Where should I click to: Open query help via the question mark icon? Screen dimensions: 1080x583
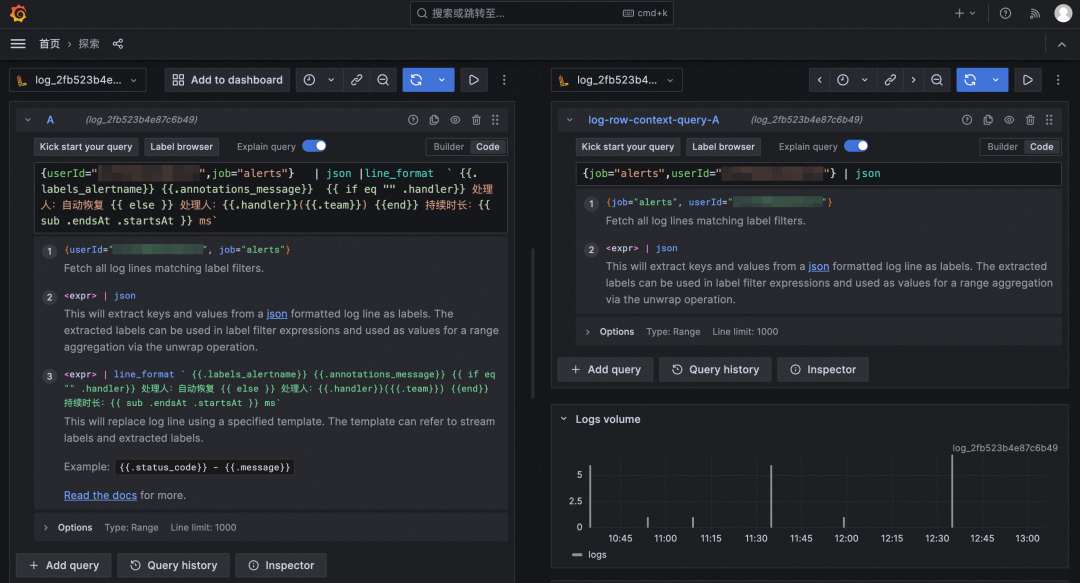413,119
